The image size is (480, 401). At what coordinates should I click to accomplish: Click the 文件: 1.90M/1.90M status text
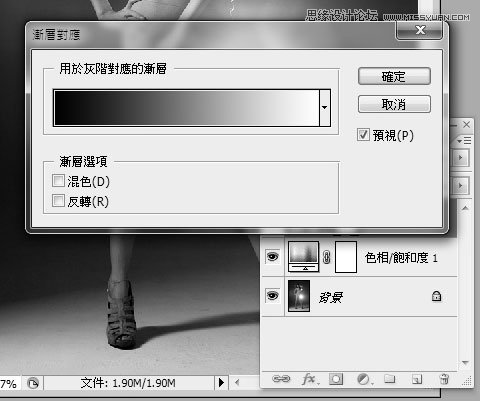[x=128, y=383]
